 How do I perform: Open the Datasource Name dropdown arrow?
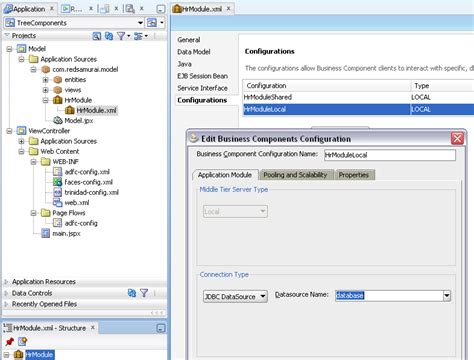tap(447, 296)
